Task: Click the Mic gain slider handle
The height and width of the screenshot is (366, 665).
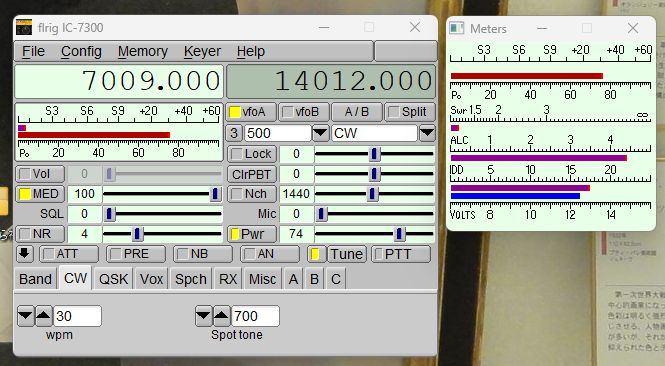Action: tap(321, 214)
